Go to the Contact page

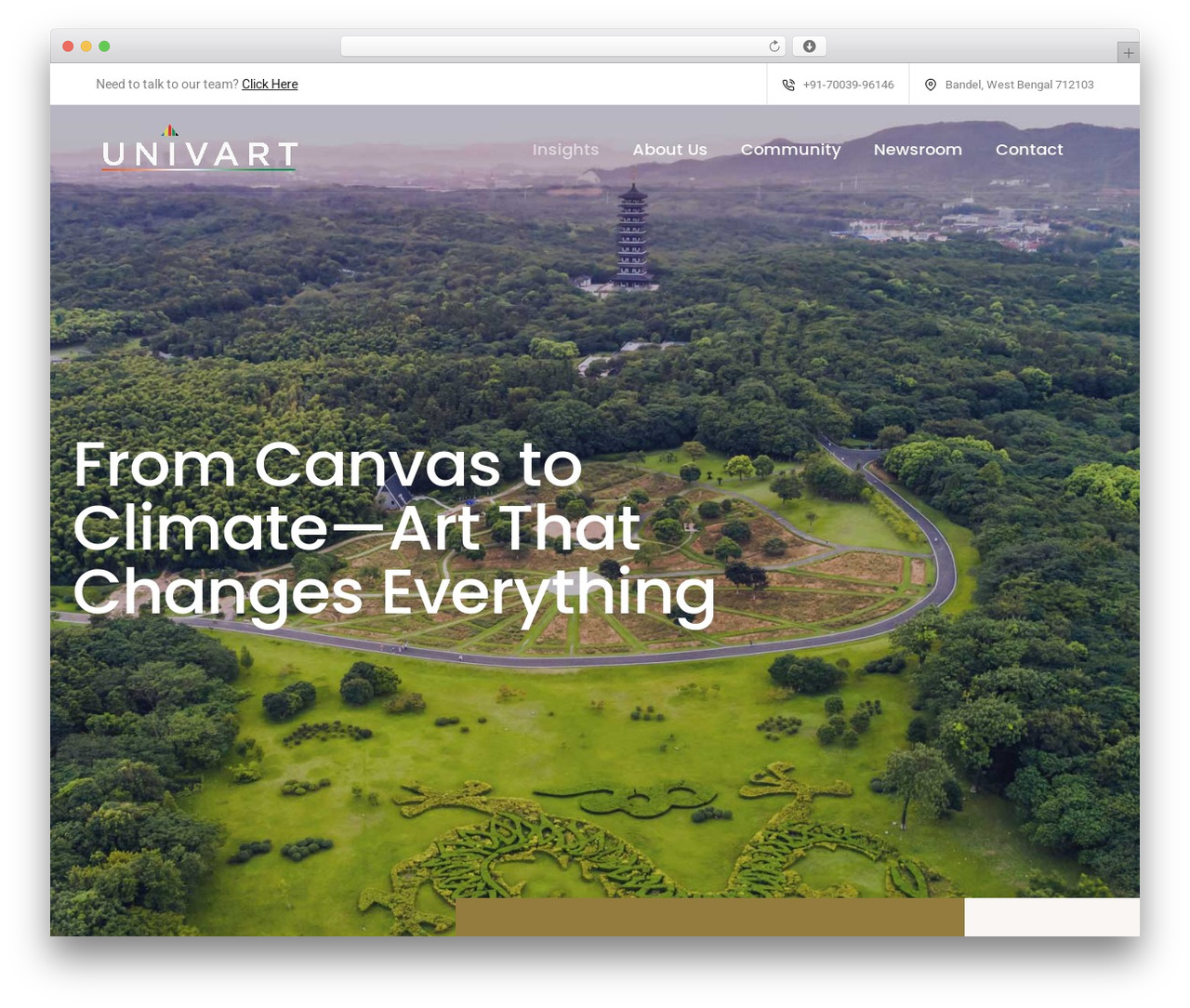click(1029, 150)
